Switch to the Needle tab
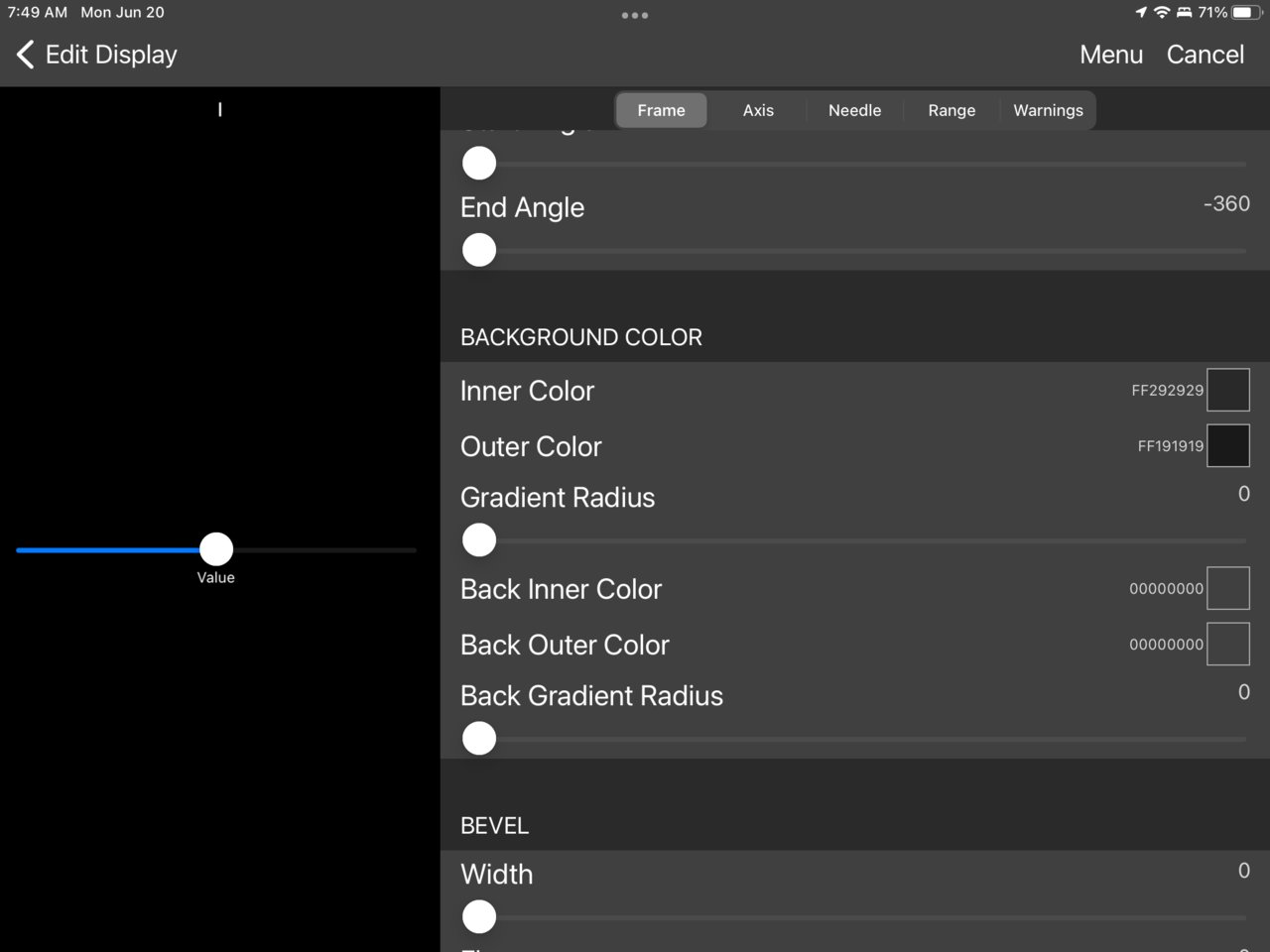 click(854, 110)
